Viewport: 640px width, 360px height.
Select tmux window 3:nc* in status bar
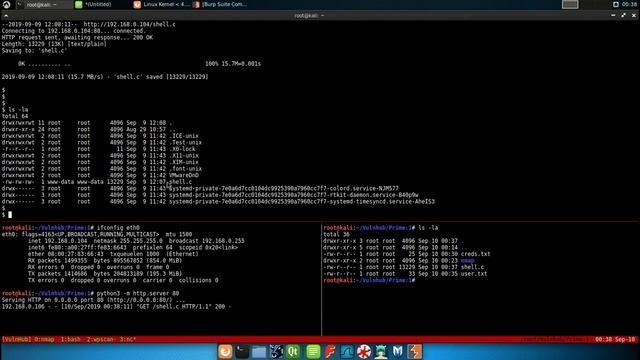tap(128, 339)
